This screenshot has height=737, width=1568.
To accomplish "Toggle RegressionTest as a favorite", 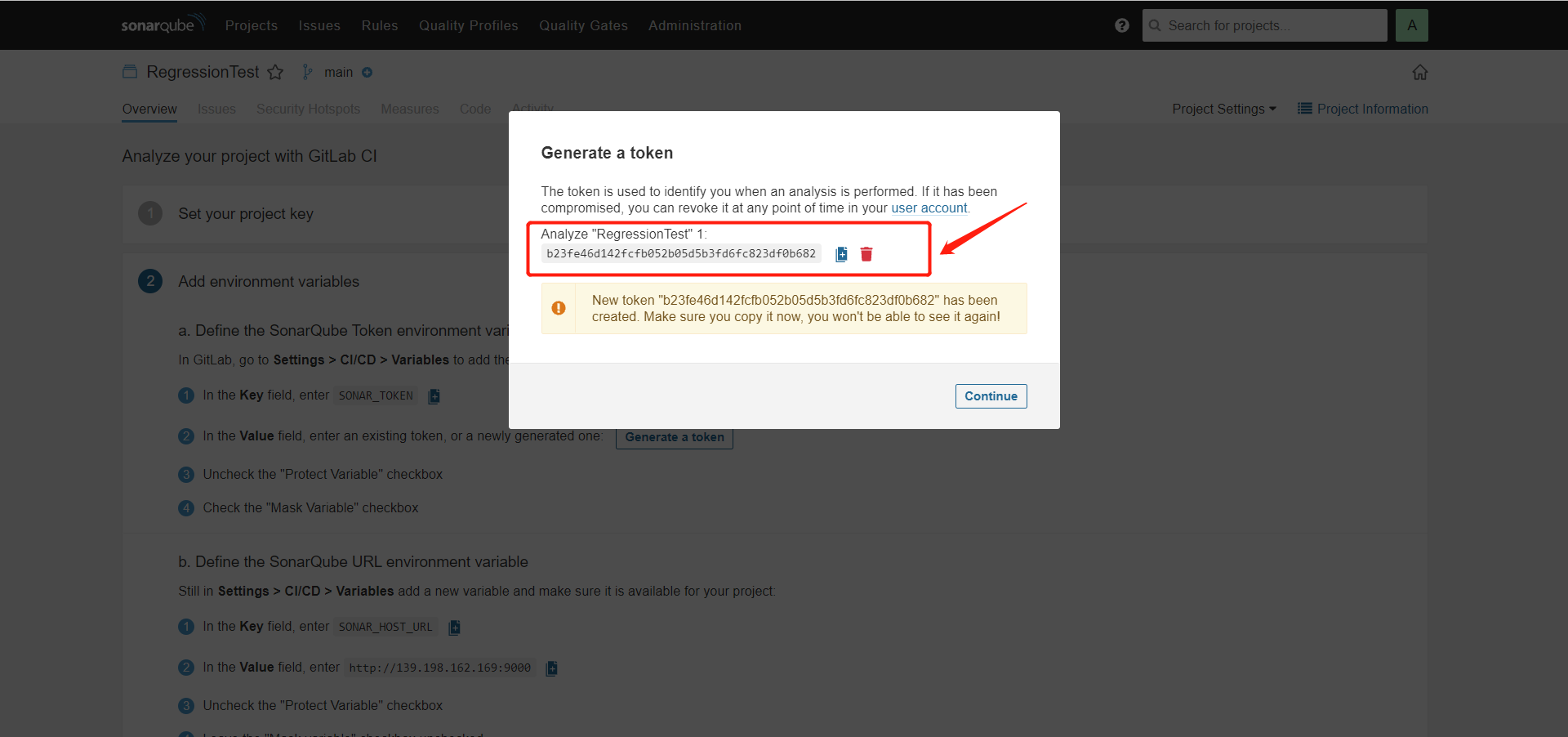I will [x=276, y=72].
